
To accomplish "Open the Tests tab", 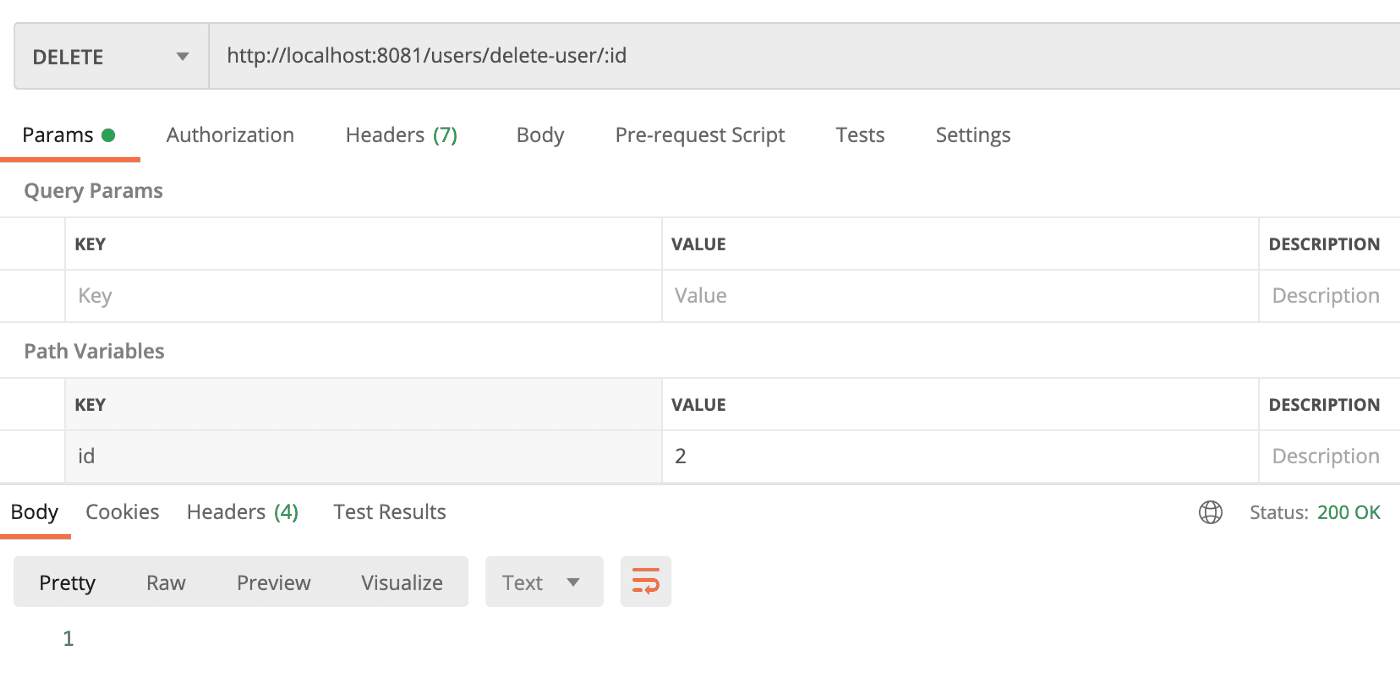I will click(860, 135).
